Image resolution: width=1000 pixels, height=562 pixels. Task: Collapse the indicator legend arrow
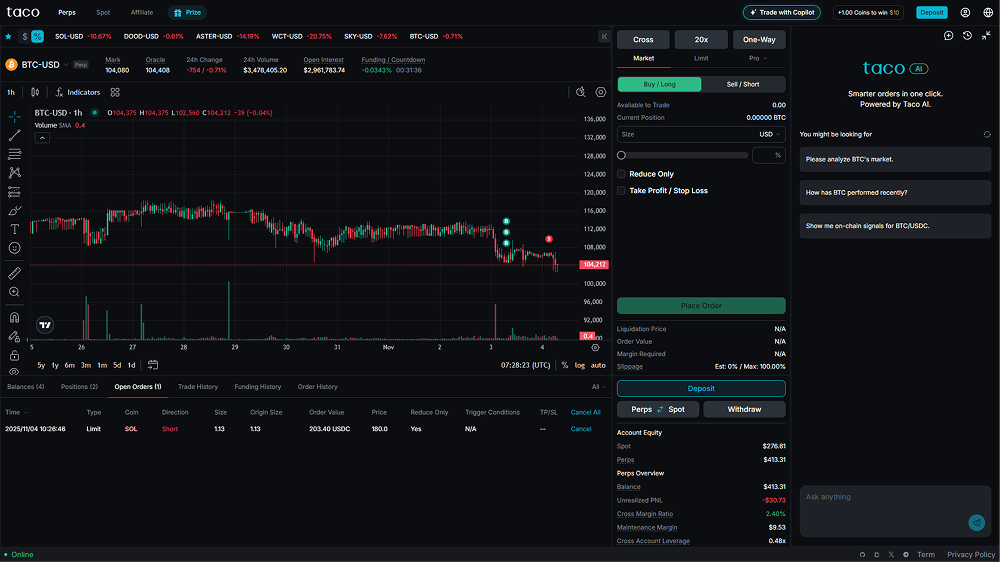pyautogui.click(x=42, y=138)
